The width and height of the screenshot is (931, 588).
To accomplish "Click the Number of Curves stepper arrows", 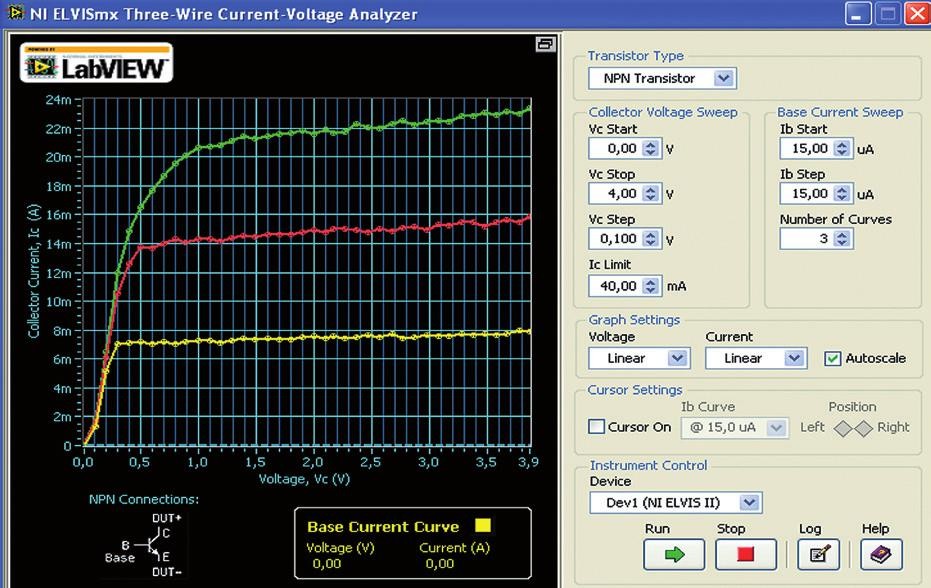I will [842, 239].
